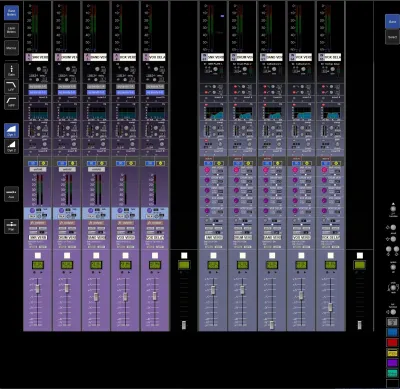This screenshot has height=389, width=400.
Task: Click the Aux icon in left sidebar
Action: 11,194
